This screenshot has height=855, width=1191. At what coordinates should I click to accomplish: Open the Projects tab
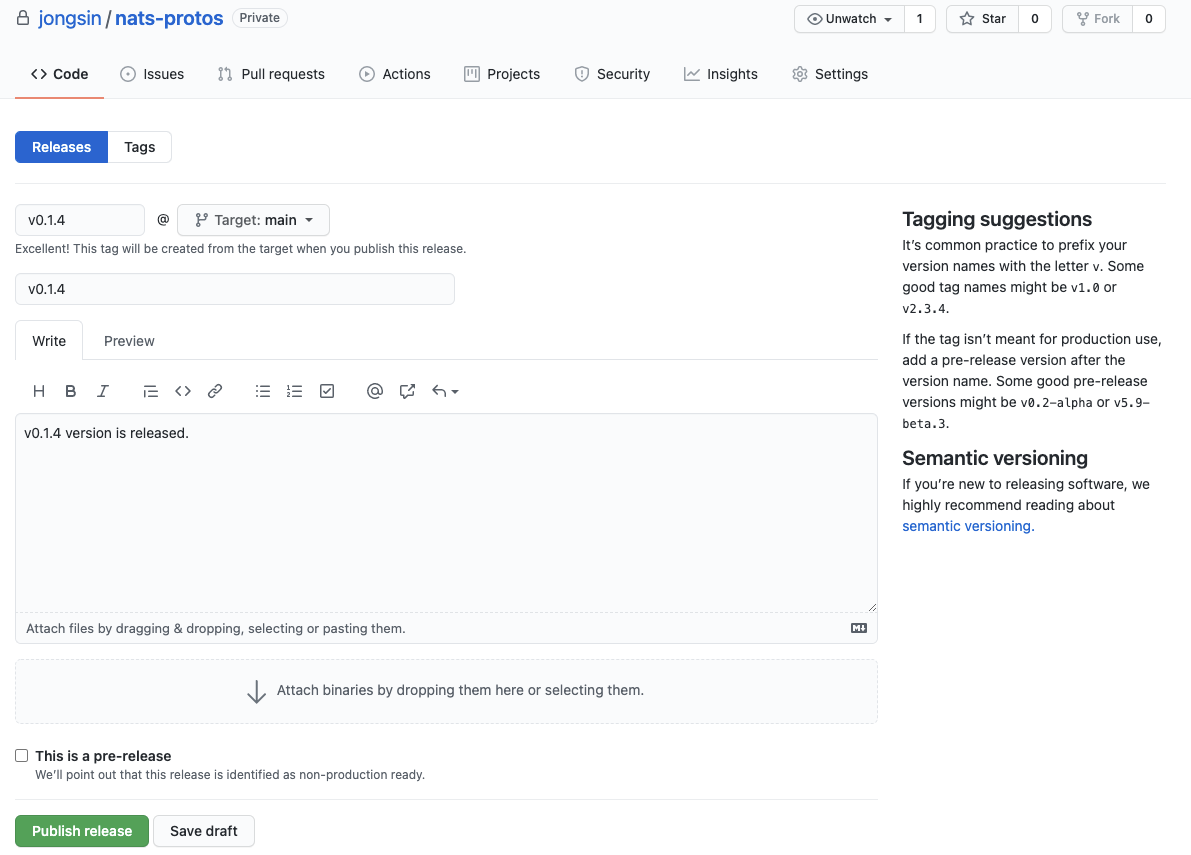click(502, 74)
